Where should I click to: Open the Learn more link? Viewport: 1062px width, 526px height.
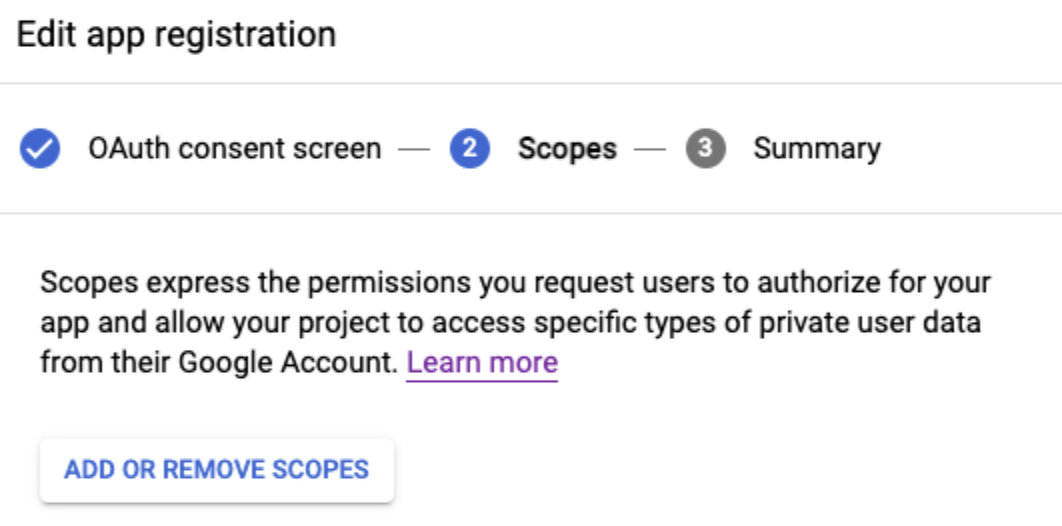482,363
